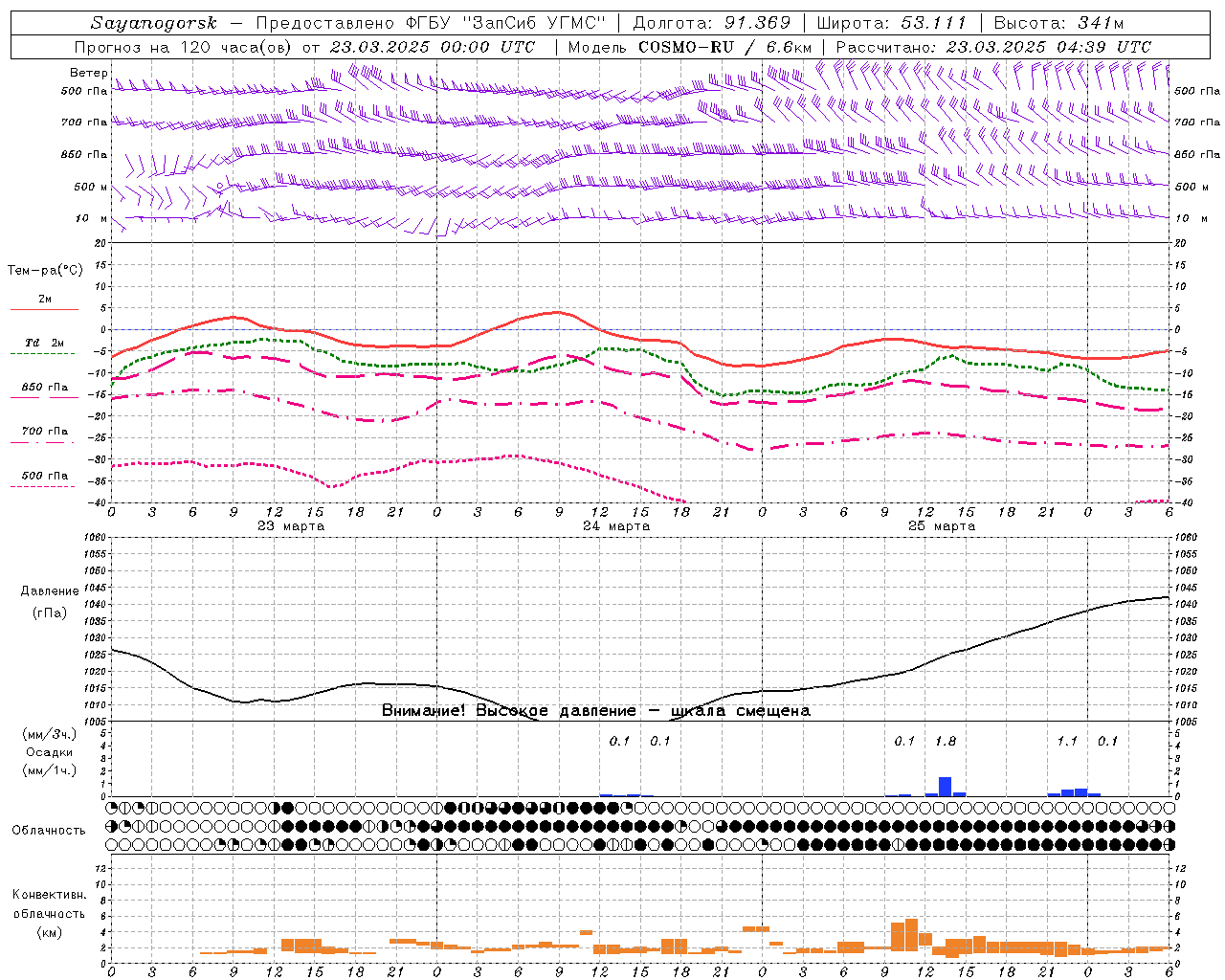Screen dimensions: 1225x980
Task: Click the '(гПа)' unit label under Давление
Action: 49,613
